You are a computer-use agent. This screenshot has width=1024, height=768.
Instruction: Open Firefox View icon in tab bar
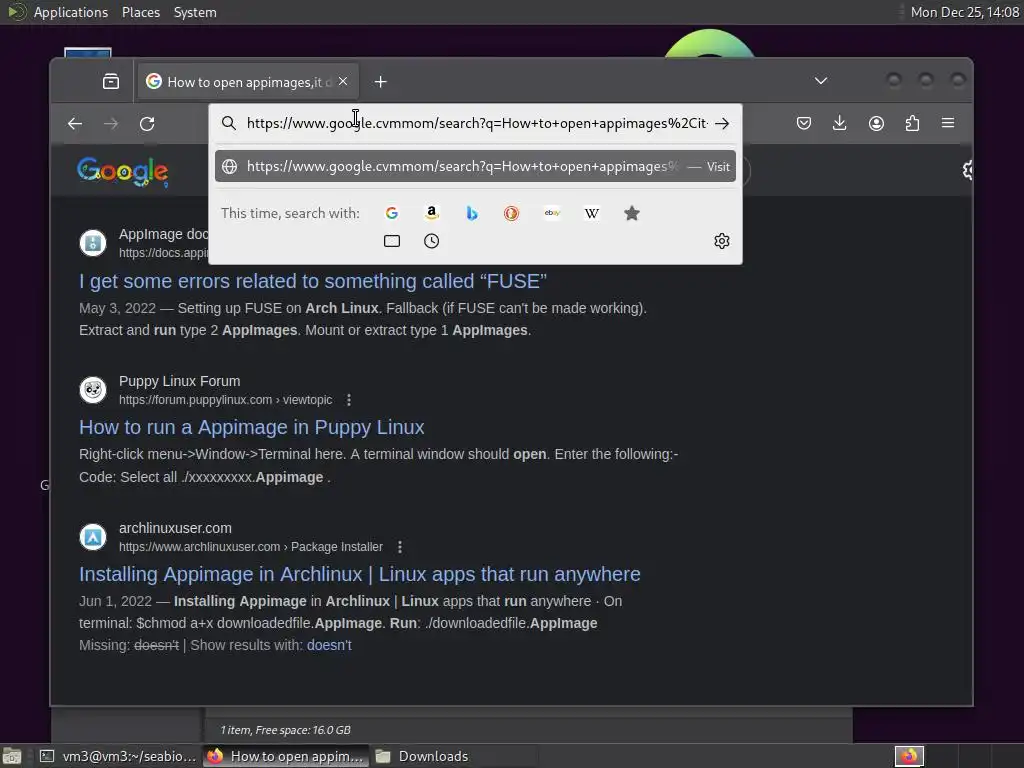click(x=111, y=82)
